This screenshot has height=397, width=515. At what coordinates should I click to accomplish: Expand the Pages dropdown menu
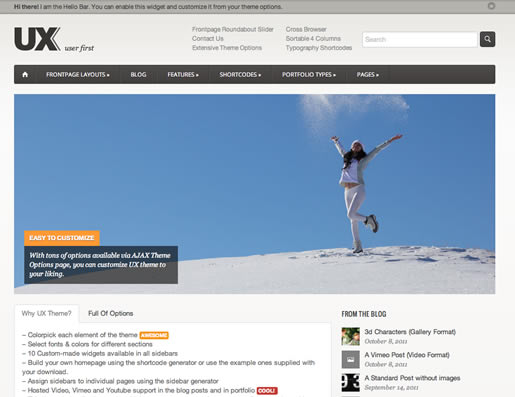[368, 75]
